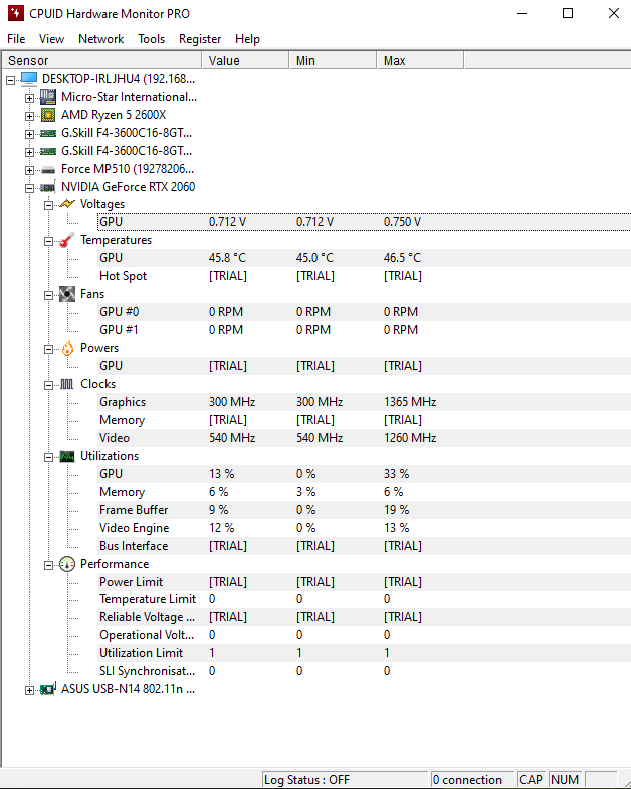
Task: Click the Value column header
Action: [x=244, y=61]
